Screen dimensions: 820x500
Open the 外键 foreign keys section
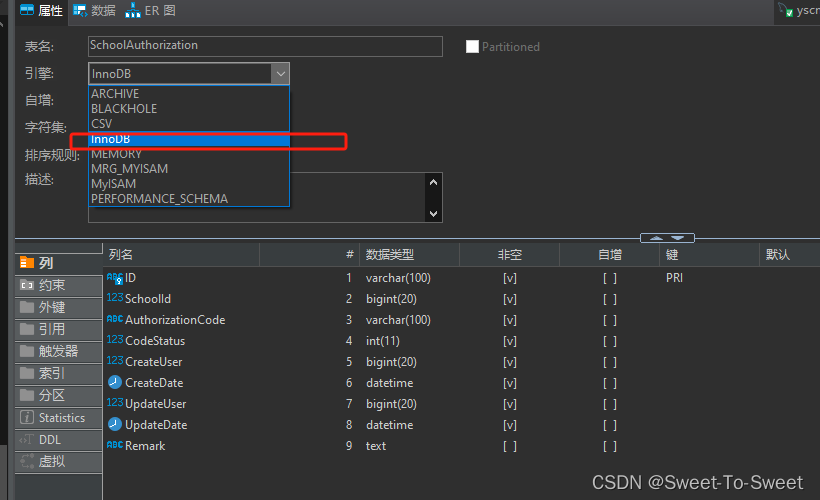coord(59,307)
